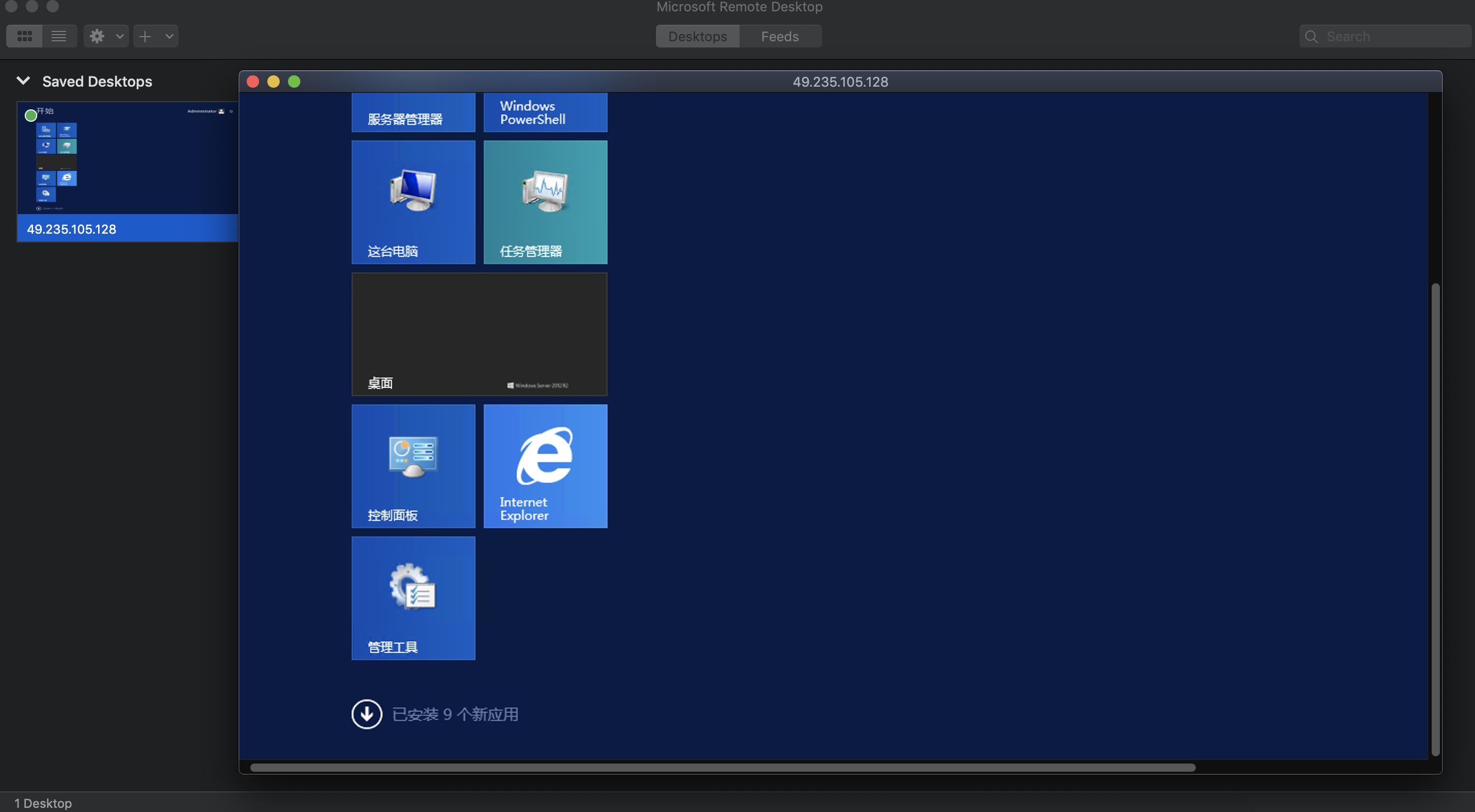The height and width of the screenshot is (812, 1475).
Task: Open the 服务器管理器 (Server Manager) tile
Action: pyautogui.click(x=413, y=112)
